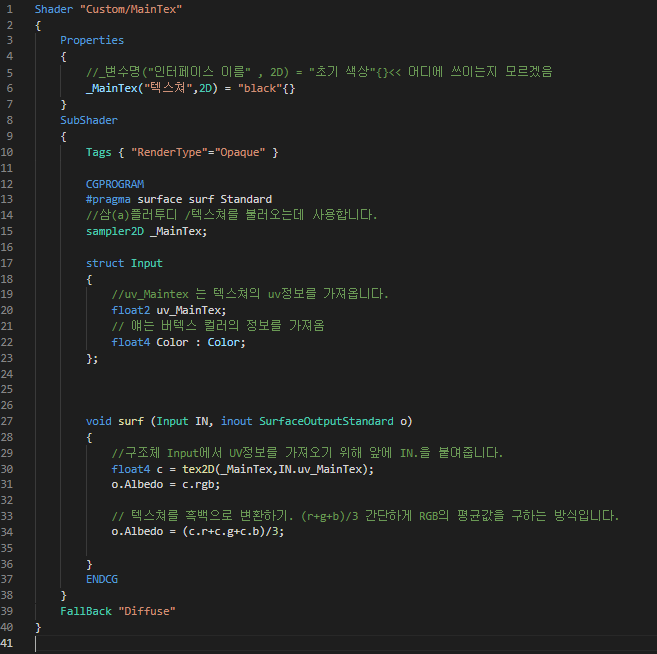Screen dimensions: 657x654
Task: Click the closing brace on line 40
Action: (x=38, y=627)
